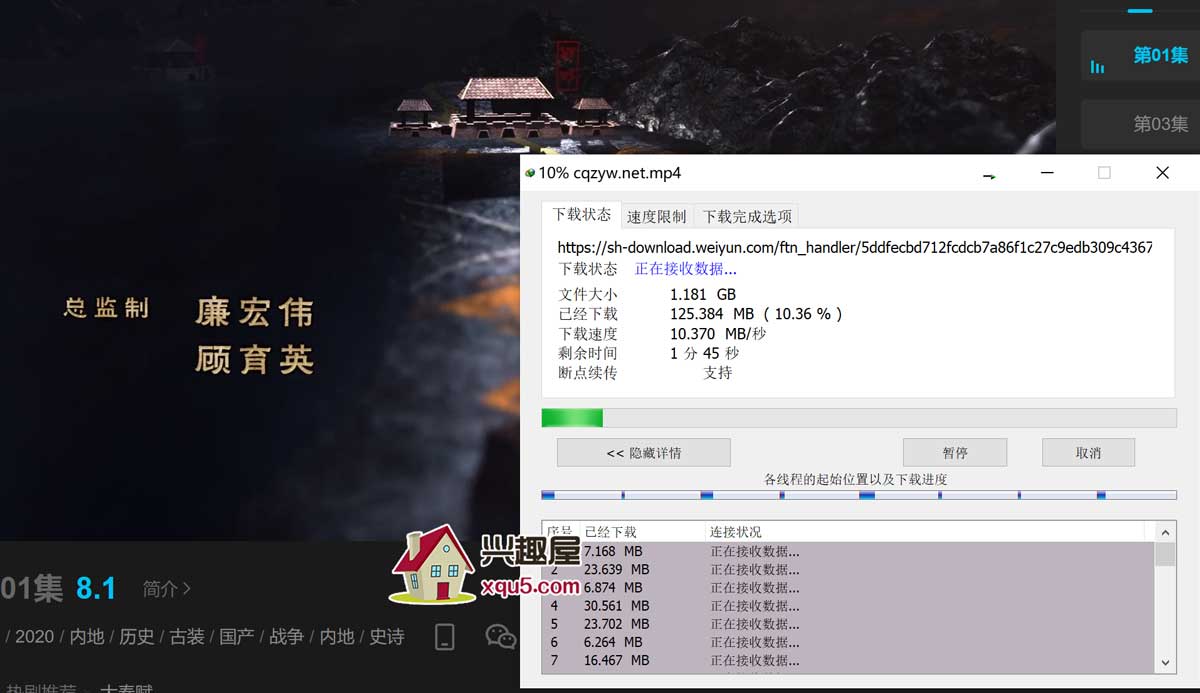1200x693 pixels.
Task: Click the 正在接收数据... status text in blue
Action: point(686,269)
